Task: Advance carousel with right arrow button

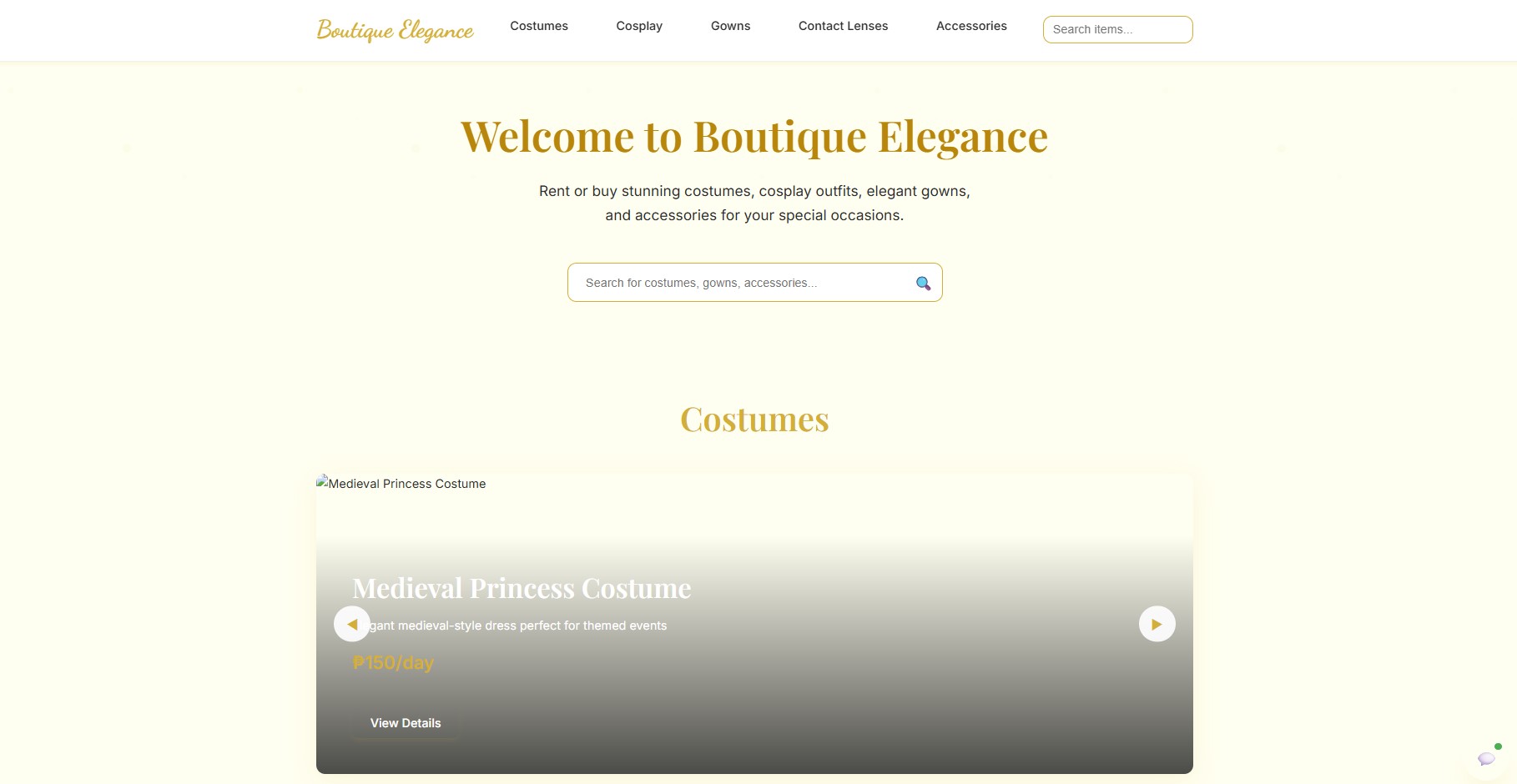Action: coord(1157,624)
